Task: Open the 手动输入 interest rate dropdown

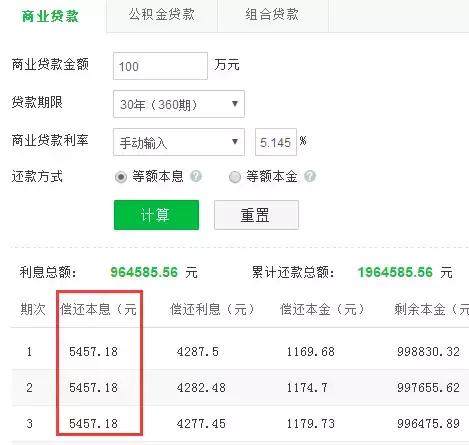Action: (x=179, y=142)
